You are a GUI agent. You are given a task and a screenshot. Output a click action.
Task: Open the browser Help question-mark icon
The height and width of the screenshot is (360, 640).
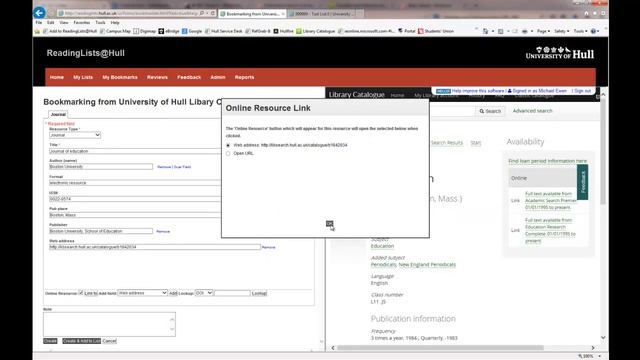pyautogui.click(x=594, y=31)
